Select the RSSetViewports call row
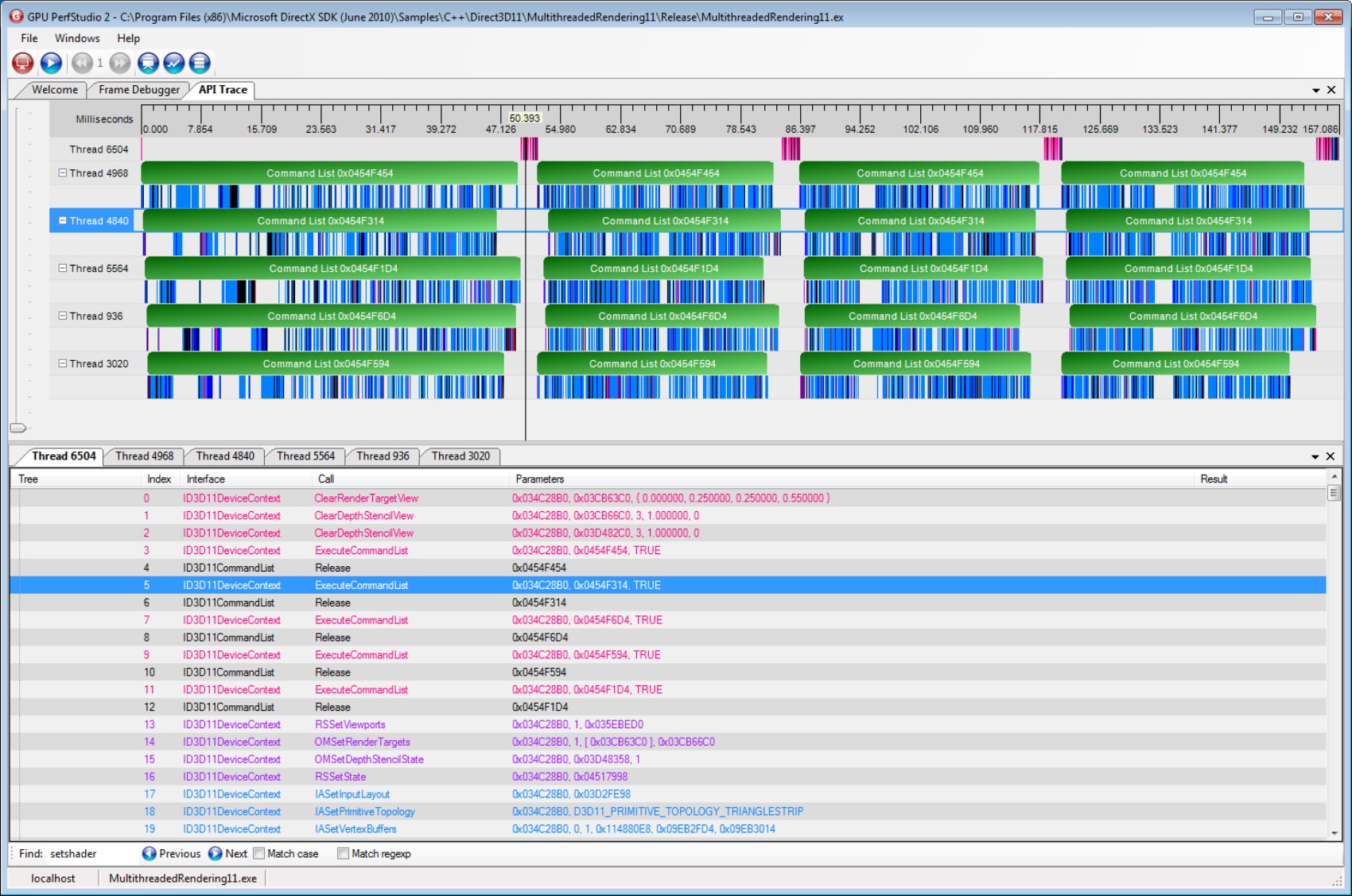1352x896 pixels. click(x=350, y=725)
